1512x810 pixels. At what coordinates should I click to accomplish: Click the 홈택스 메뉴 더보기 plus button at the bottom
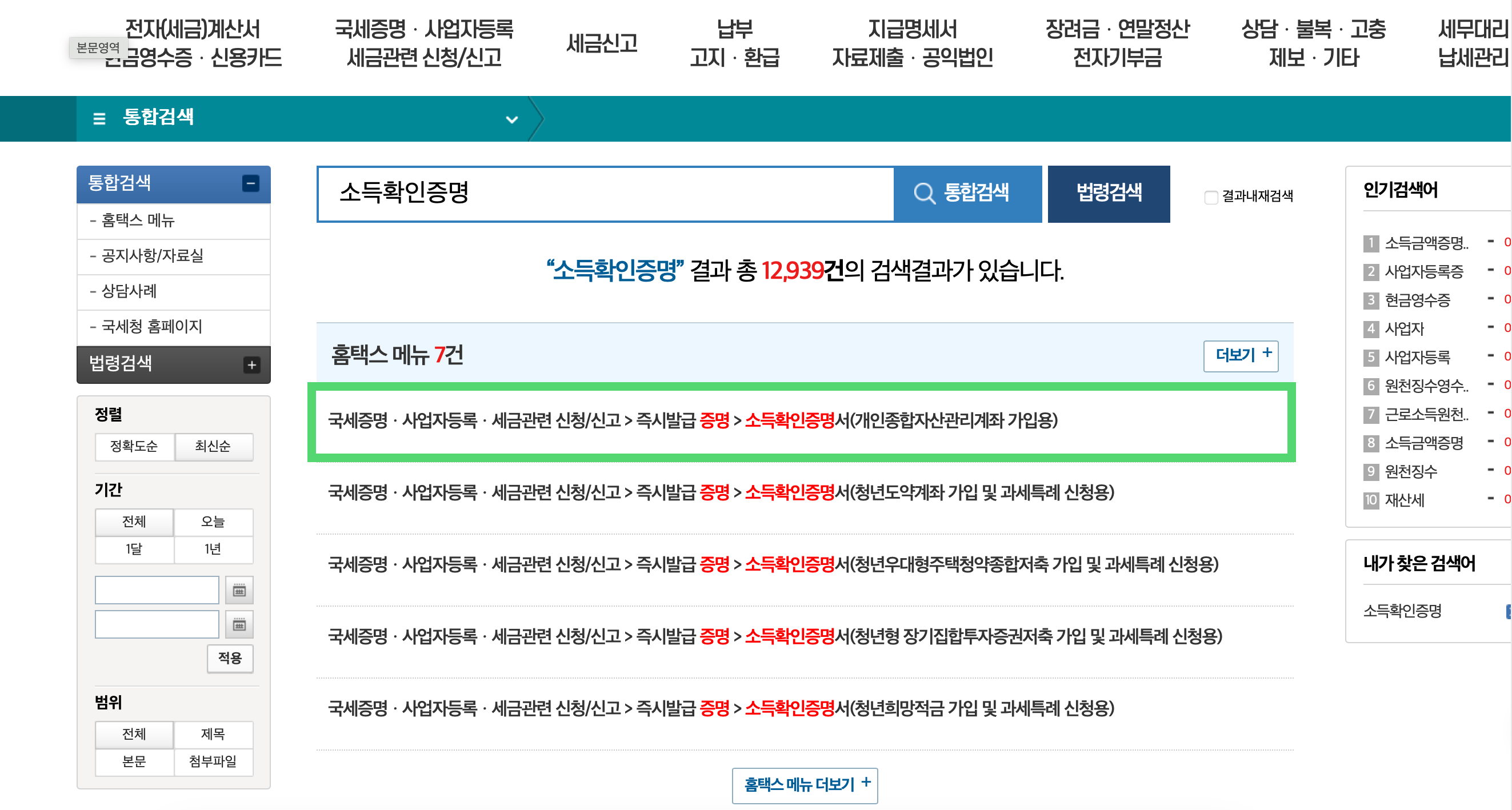(804, 784)
